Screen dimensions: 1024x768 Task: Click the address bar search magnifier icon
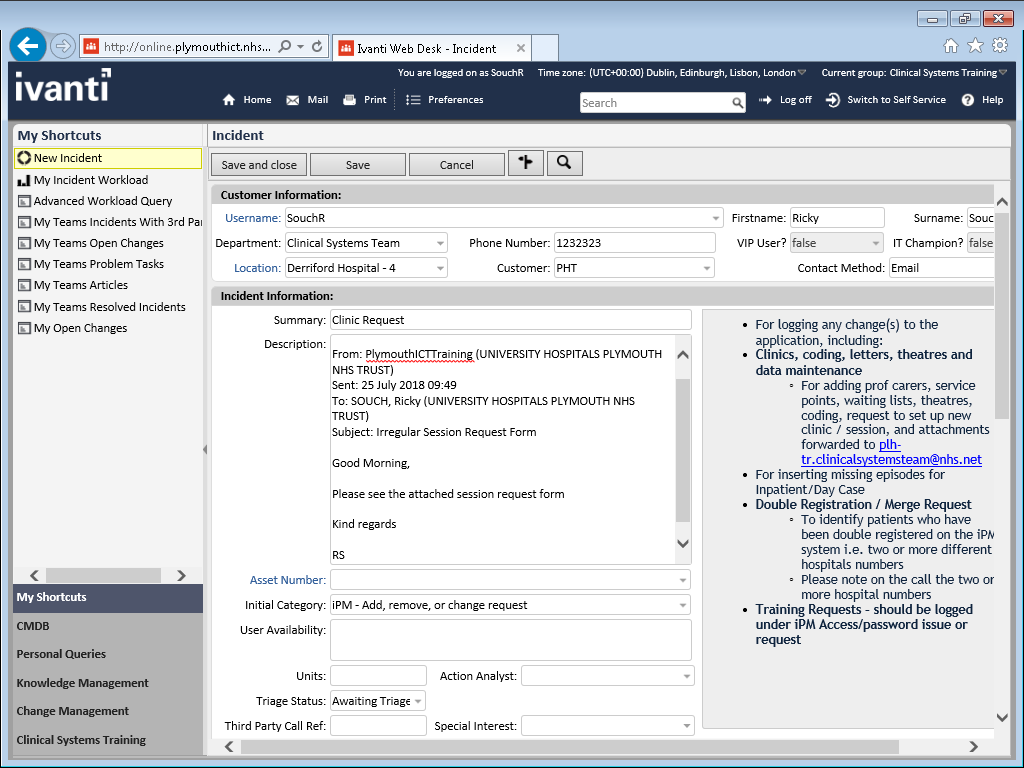point(285,46)
